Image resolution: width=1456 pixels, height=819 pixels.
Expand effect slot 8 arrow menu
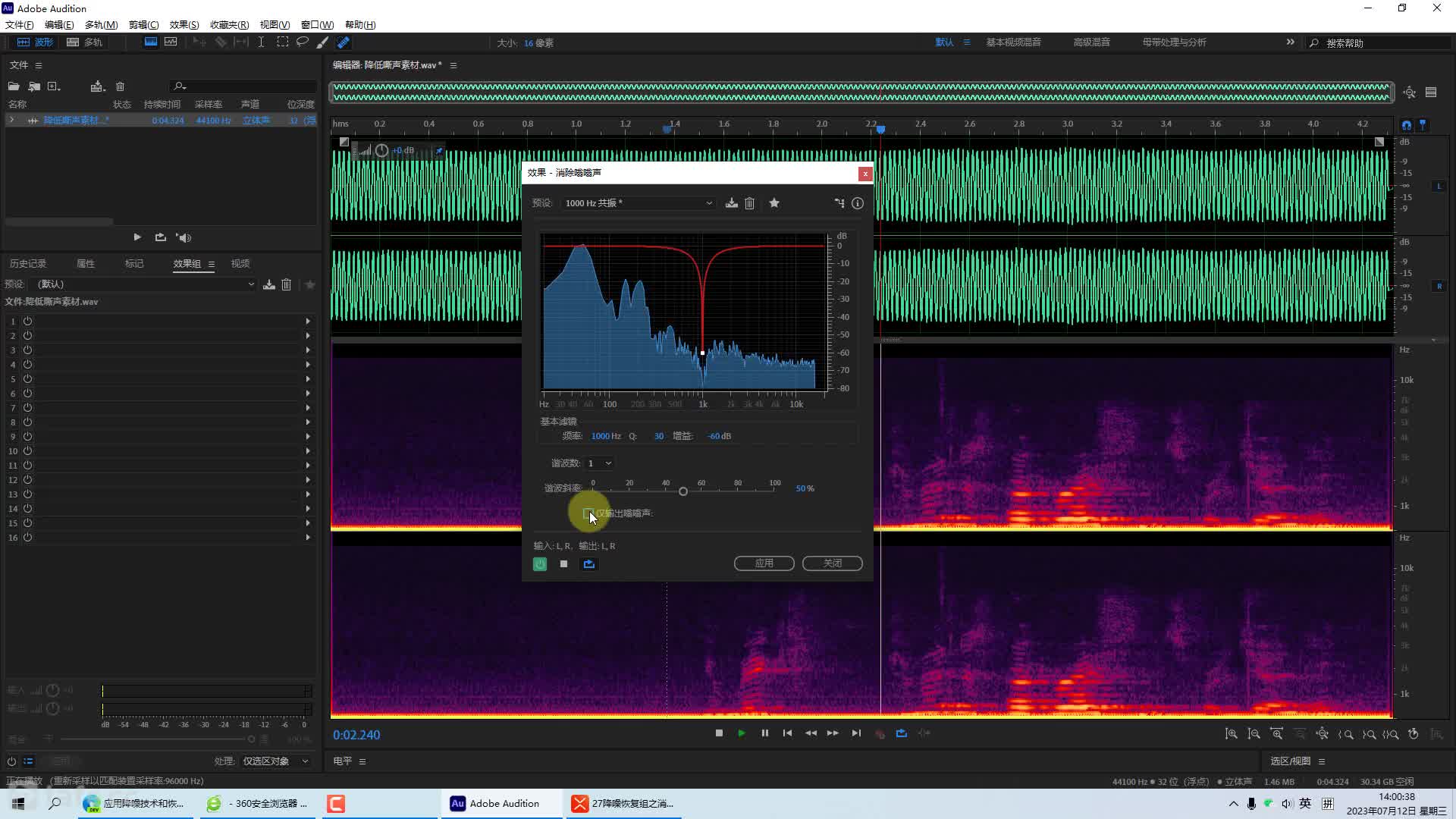pos(308,422)
